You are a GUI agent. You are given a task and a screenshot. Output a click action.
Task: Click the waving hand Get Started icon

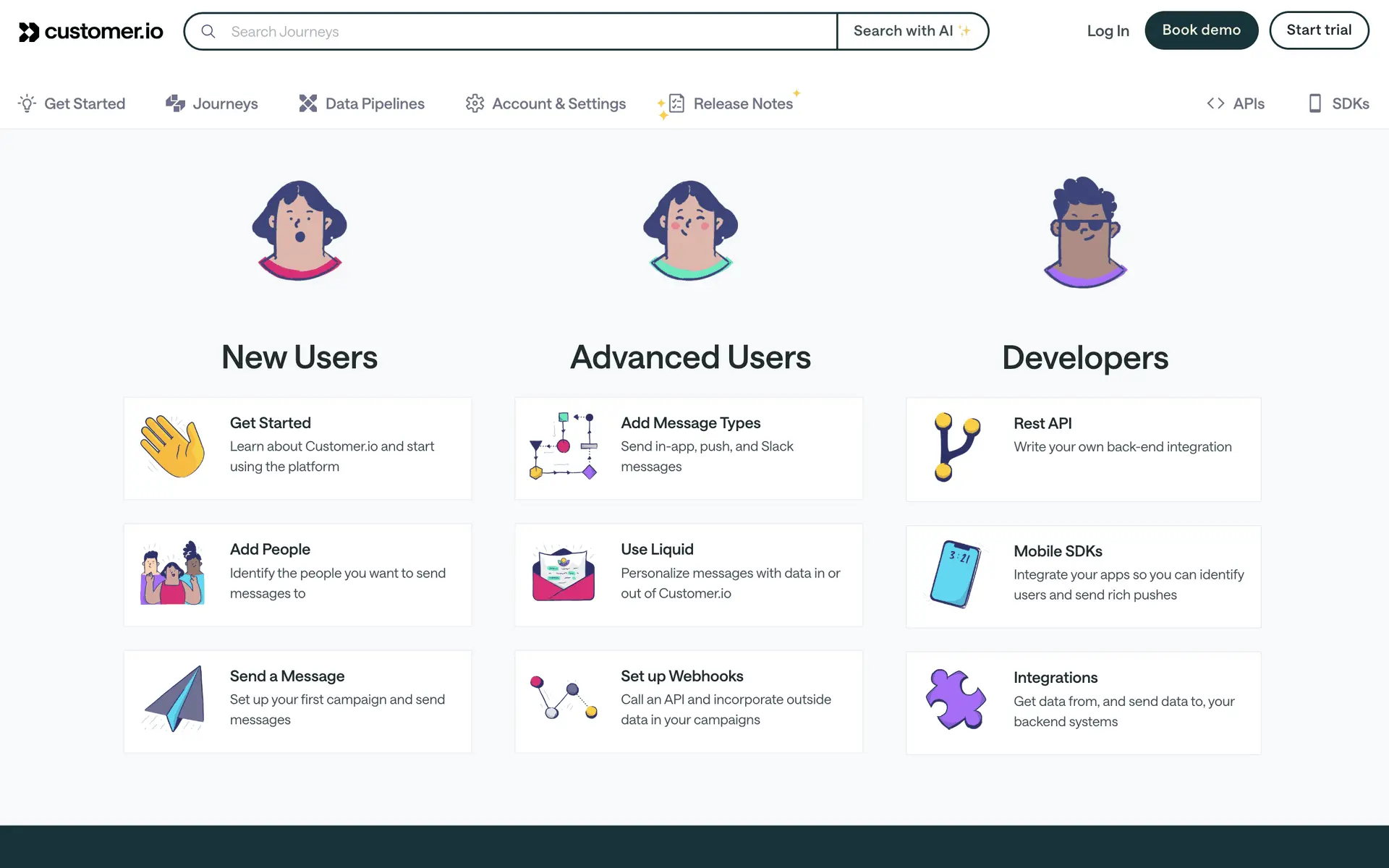[x=172, y=446]
